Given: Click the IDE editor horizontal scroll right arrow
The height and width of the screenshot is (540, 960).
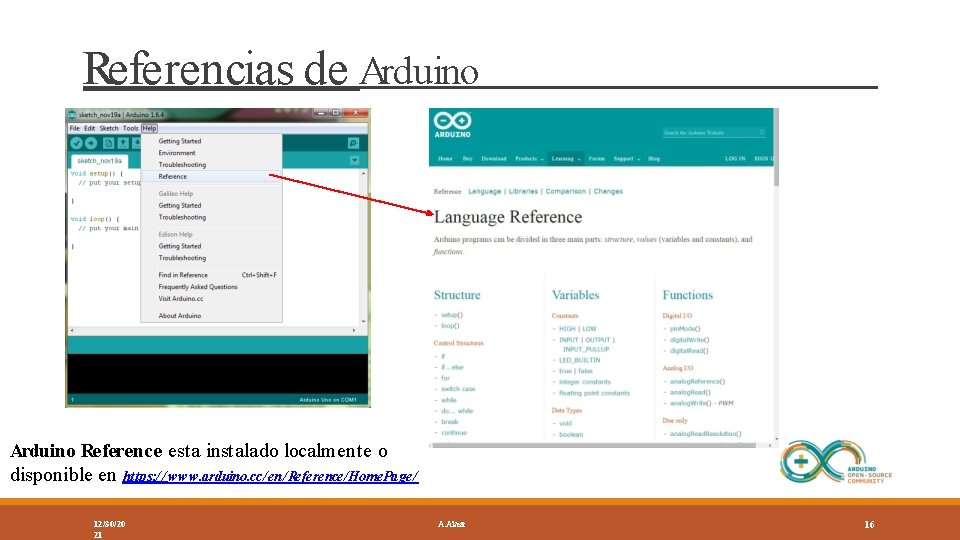Looking at the screenshot, I should coord(354,330).
